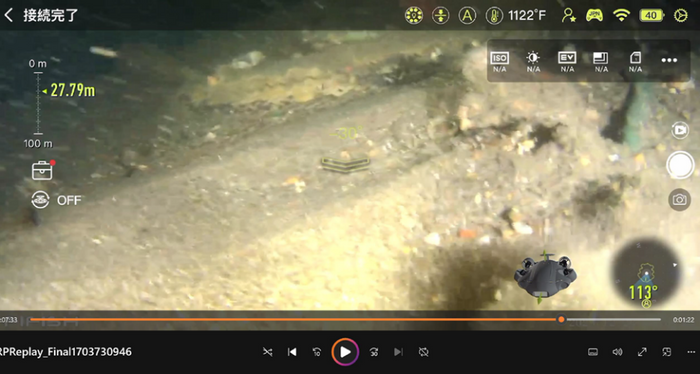Click the back arrow beside 接続完了
700x374 pixels.
(8, 15)
